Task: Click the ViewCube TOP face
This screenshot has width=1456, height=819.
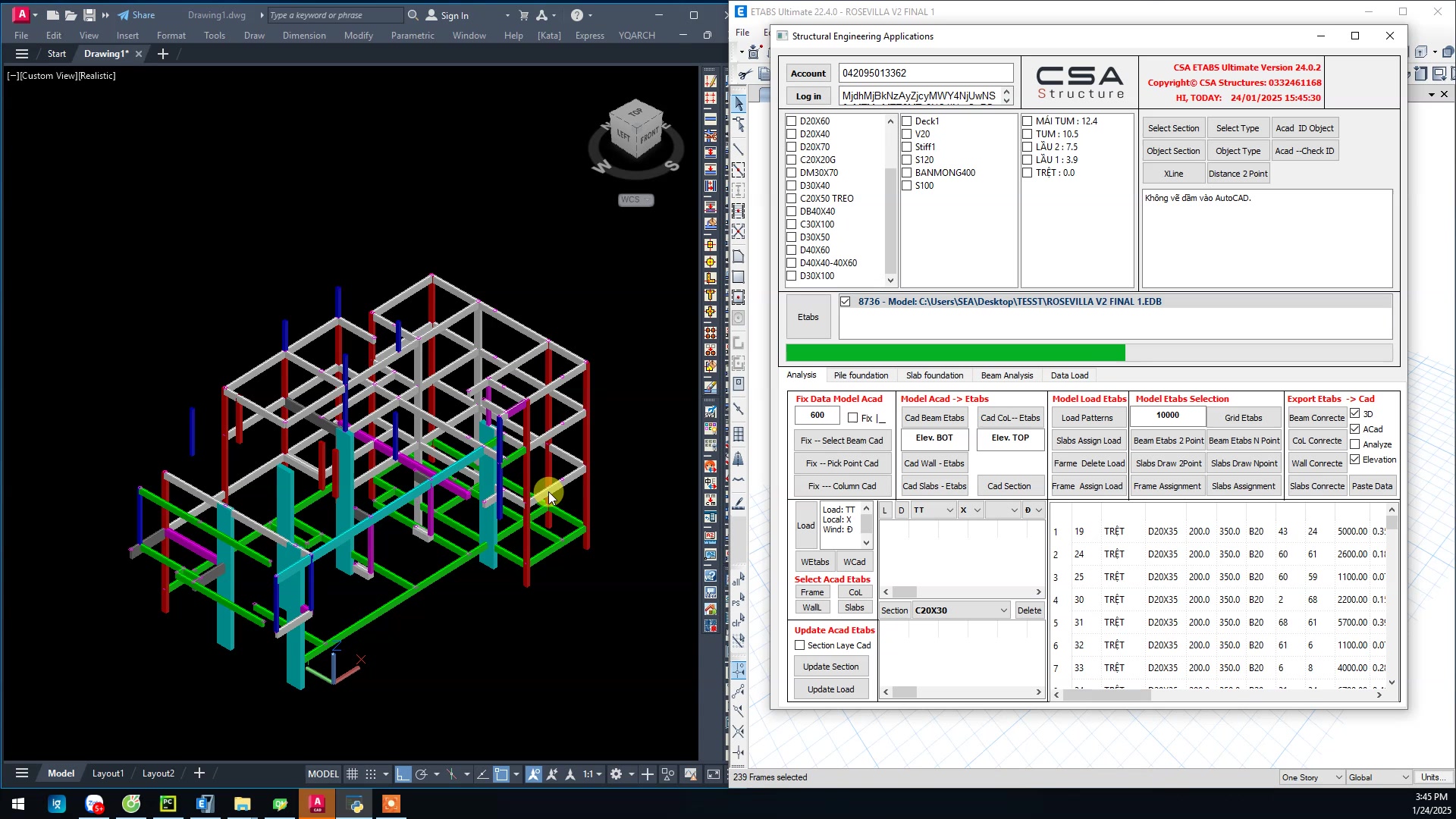Action: (635, 112)
